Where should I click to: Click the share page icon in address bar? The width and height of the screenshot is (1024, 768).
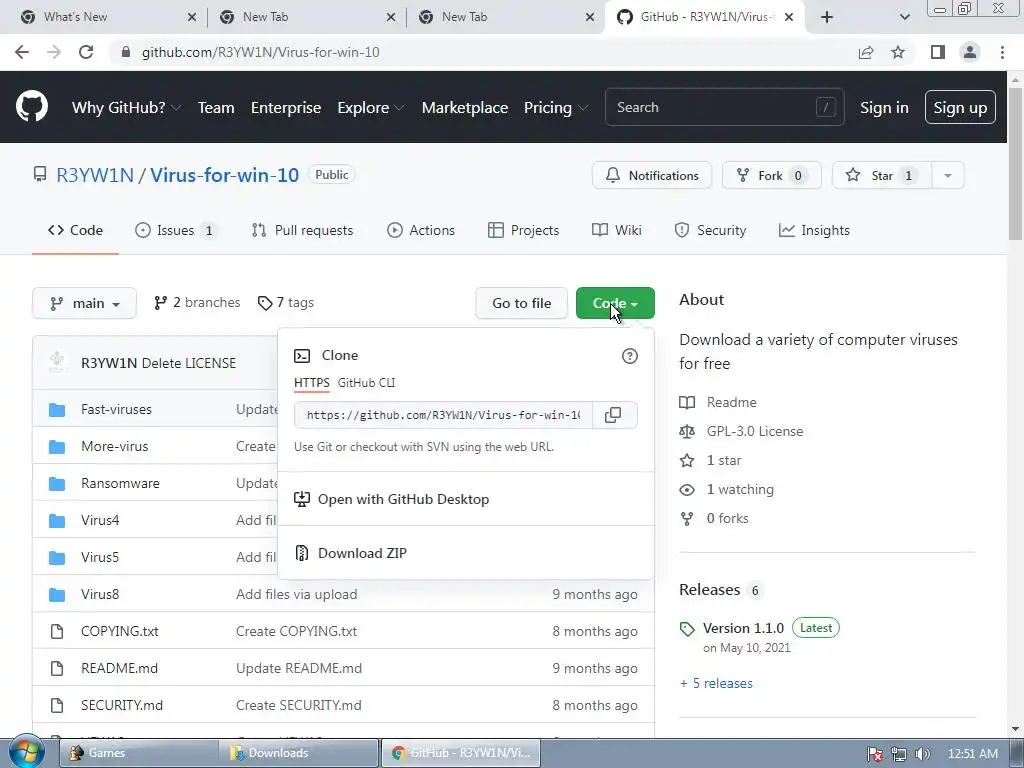click(866, 52)
